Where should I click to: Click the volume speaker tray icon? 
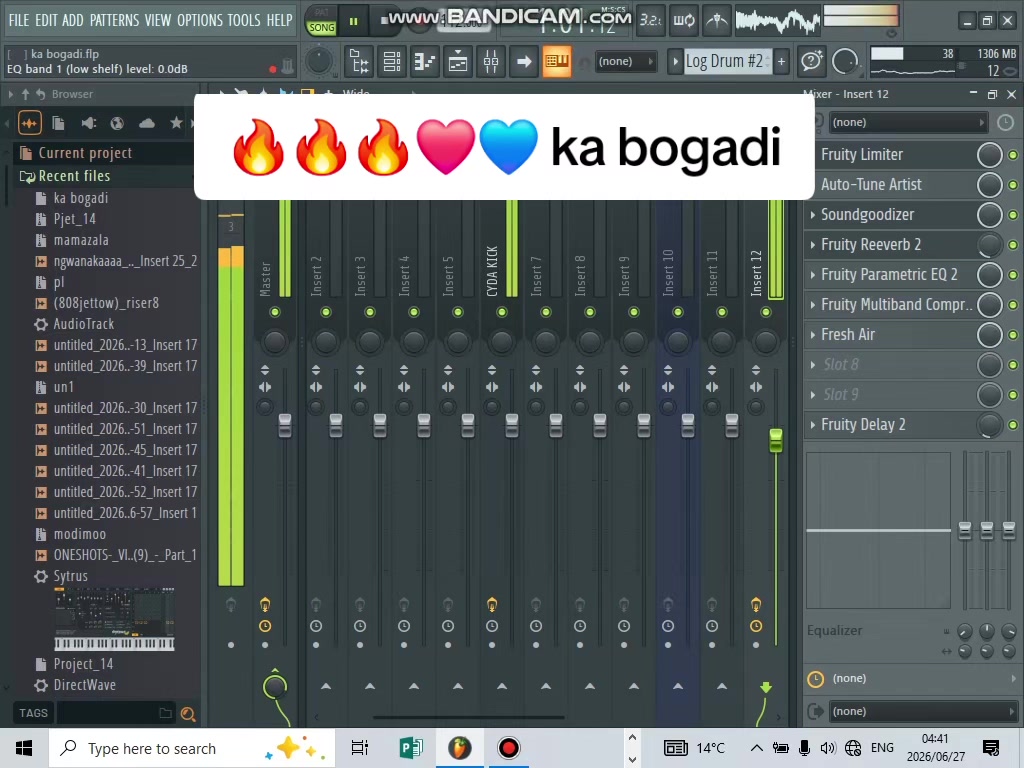827,748
